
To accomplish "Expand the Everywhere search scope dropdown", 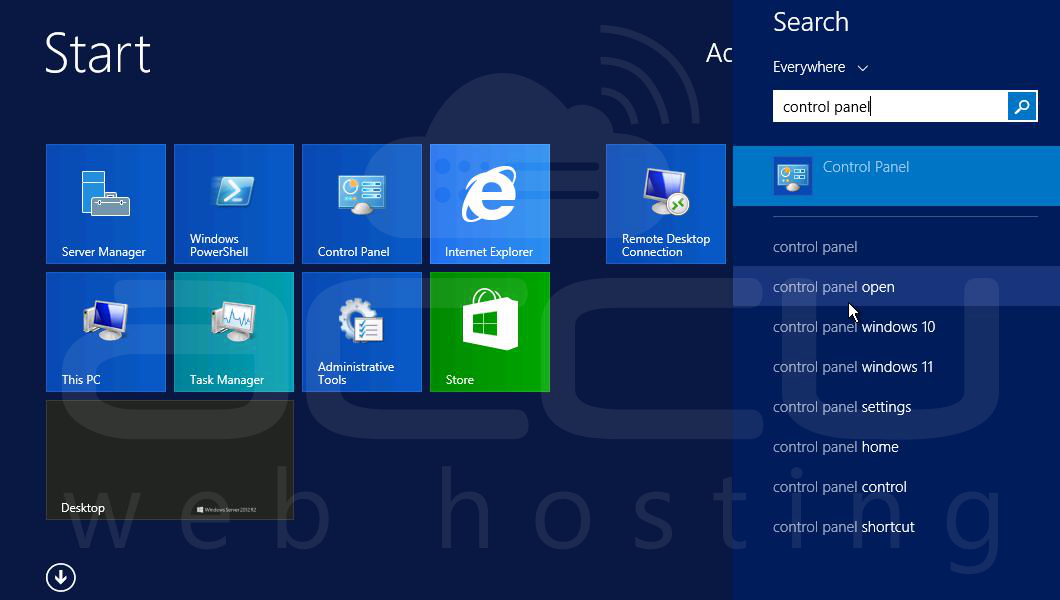I will click(x=821, y=67).
